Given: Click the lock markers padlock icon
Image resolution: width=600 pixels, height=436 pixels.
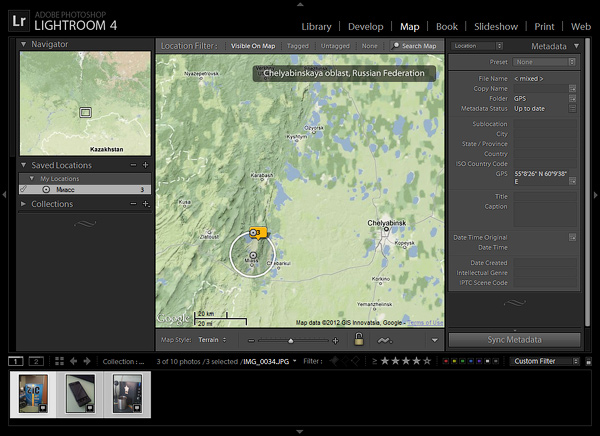Looking at the screenshot, I should [359, 339].
